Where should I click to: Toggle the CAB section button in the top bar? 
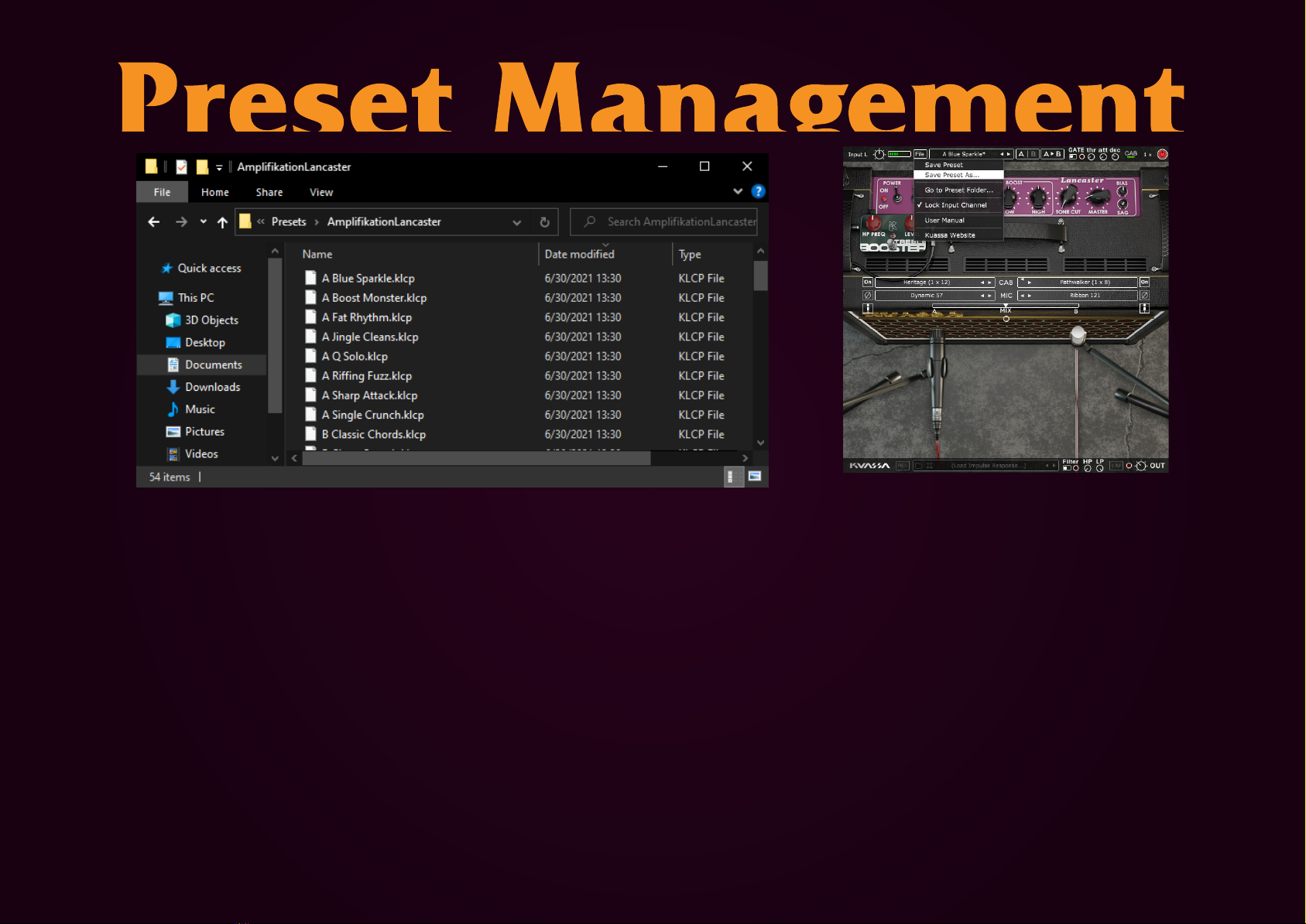click(x=1131, y=154)
